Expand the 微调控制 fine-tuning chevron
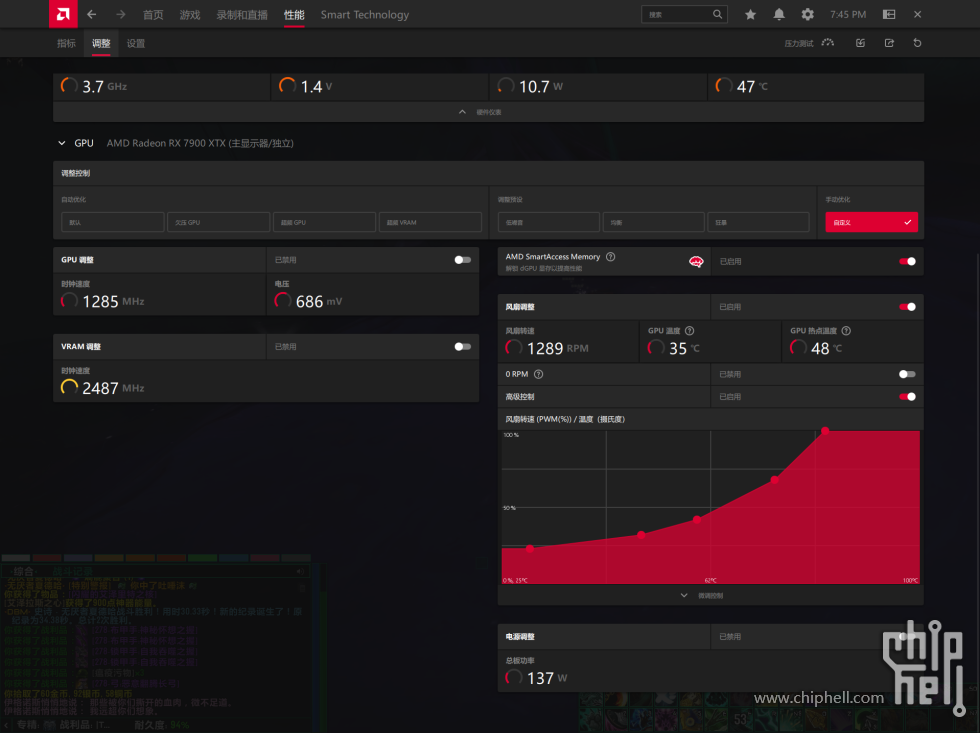This screenshot has height=733, width=980. (x=684, y=596)
